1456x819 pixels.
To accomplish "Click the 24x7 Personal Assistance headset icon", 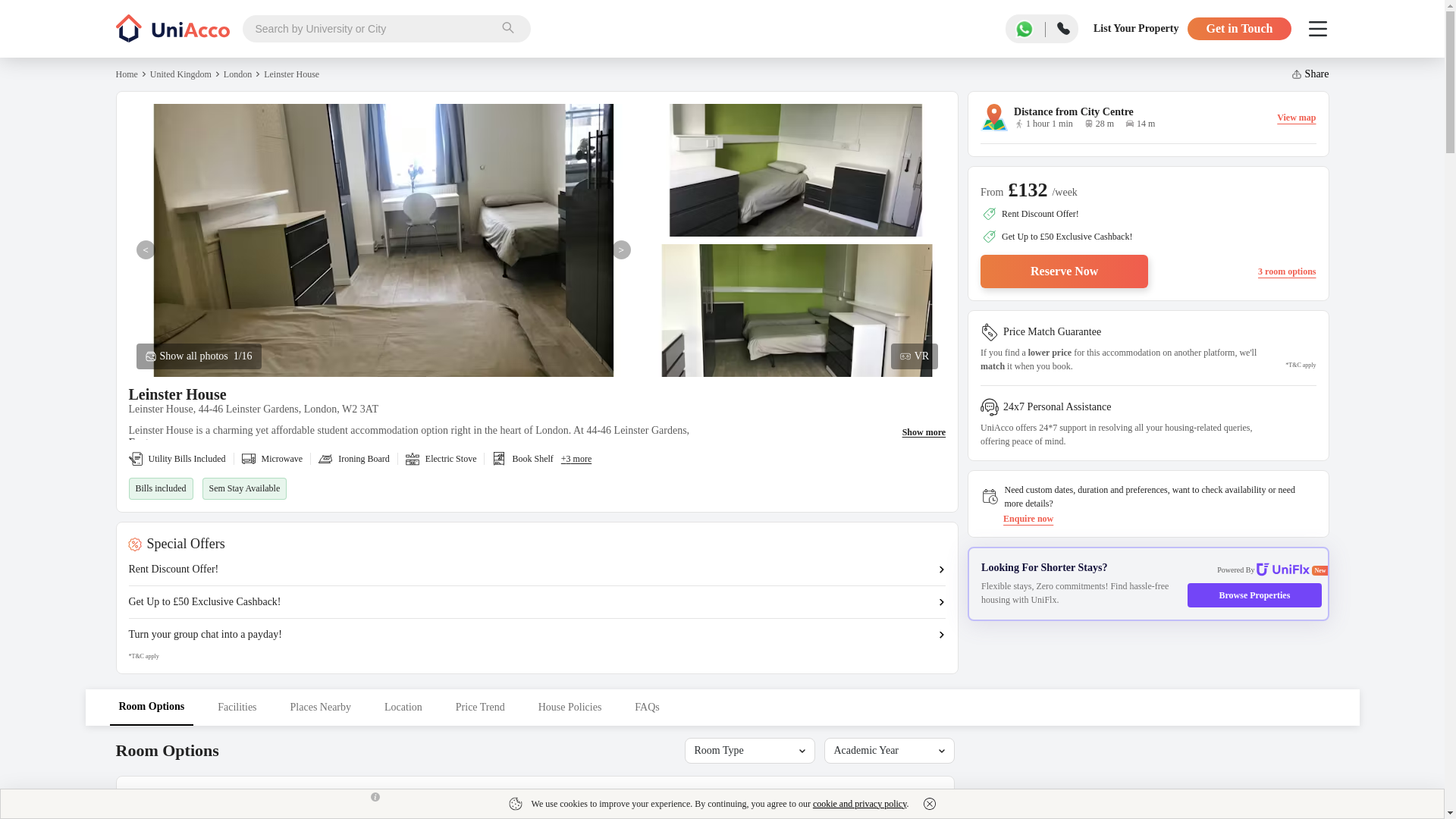I will (x=989, y=407).
